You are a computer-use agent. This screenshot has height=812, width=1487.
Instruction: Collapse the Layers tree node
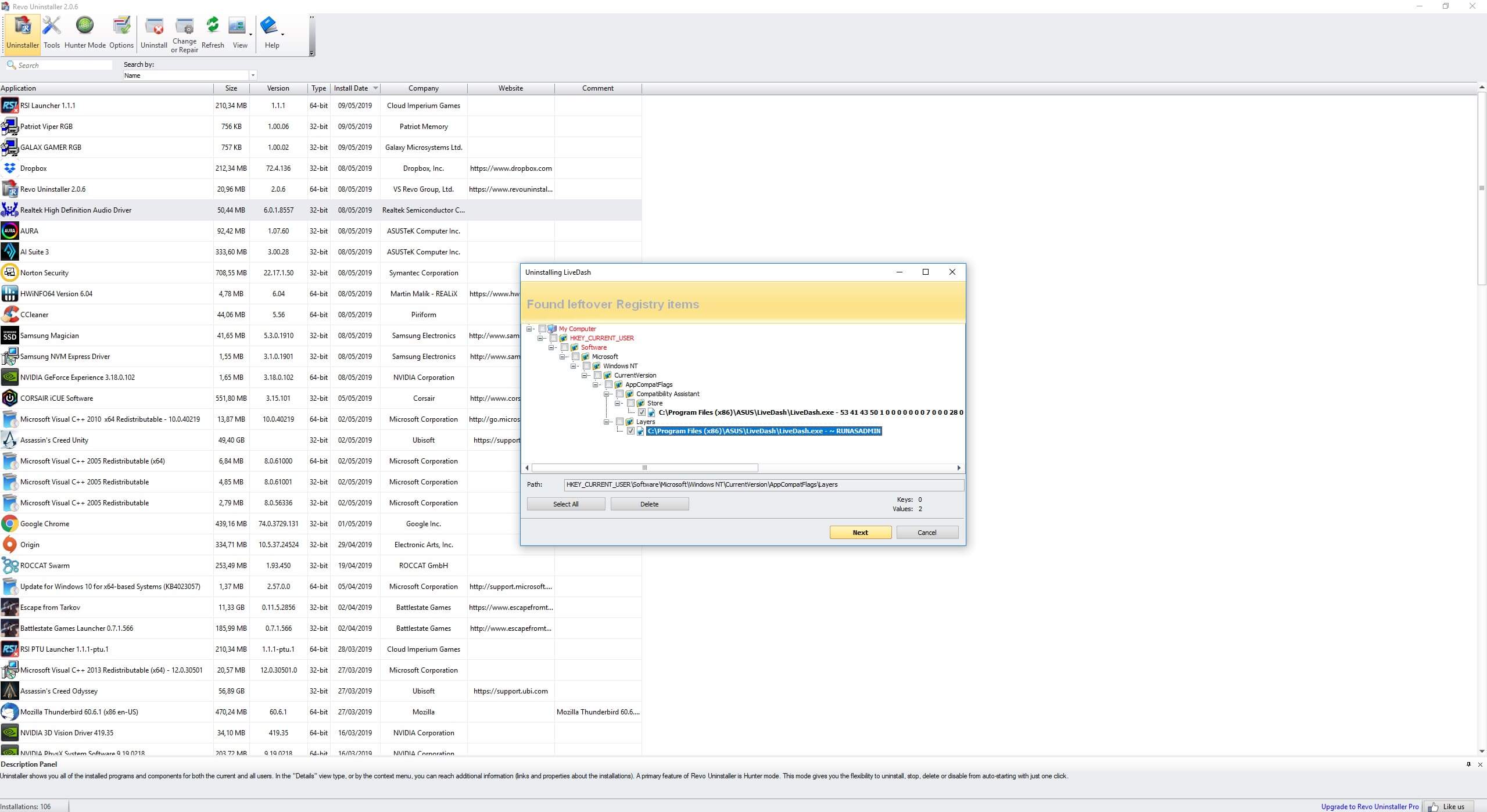click(607, 422)
